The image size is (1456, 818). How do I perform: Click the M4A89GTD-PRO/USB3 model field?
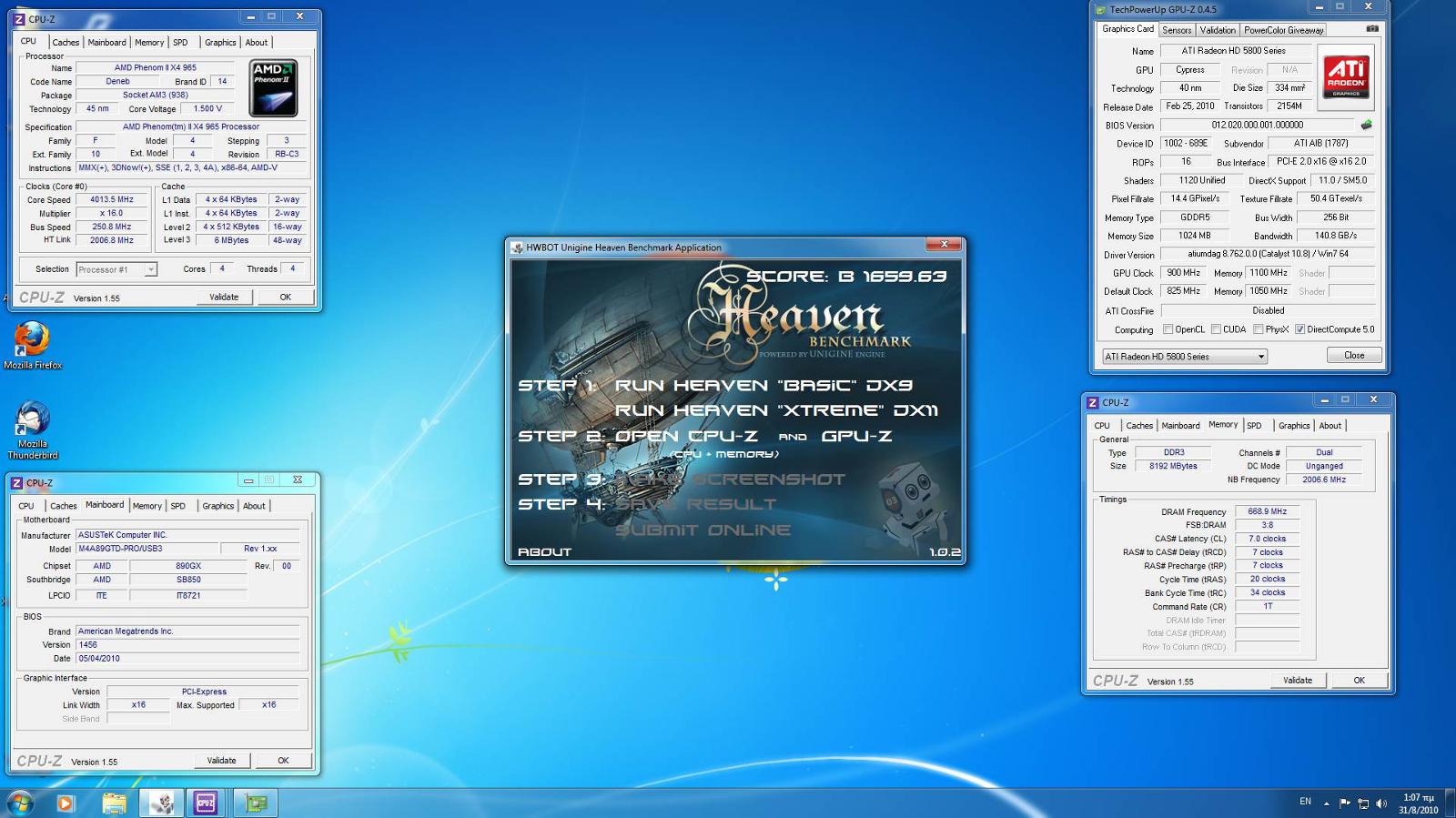click(x=147, y=549)
